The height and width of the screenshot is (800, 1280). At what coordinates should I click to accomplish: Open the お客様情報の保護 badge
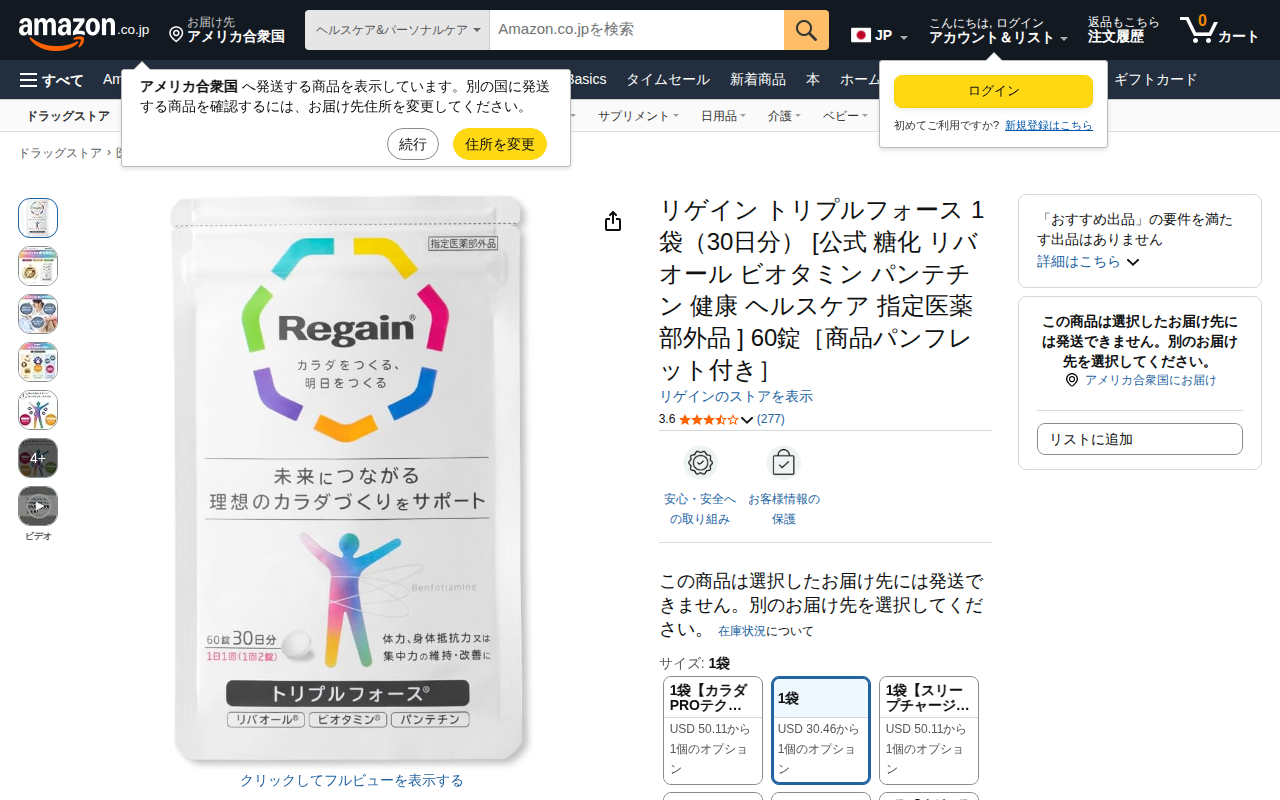[x=784, y=486]
